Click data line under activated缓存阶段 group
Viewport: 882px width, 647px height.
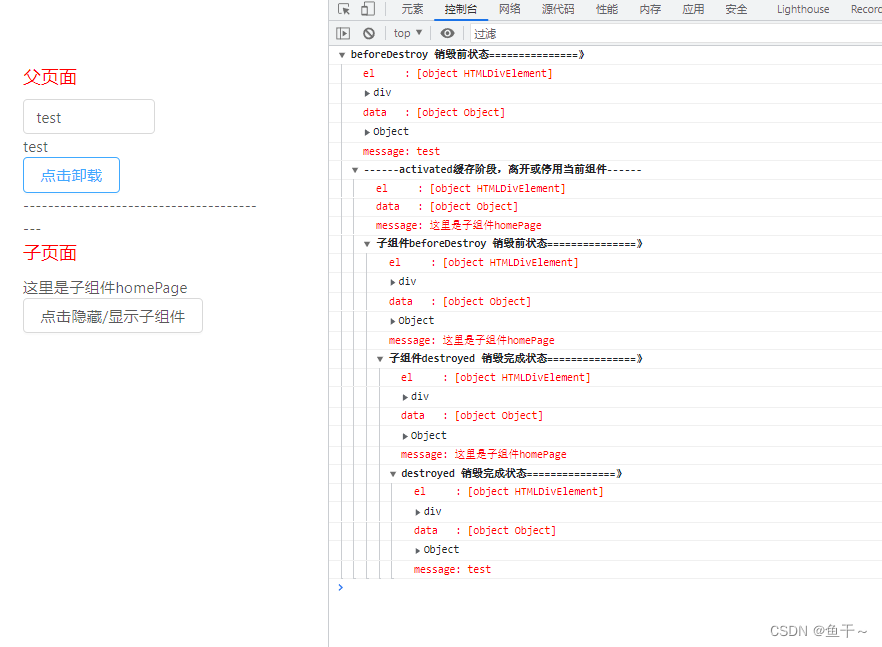(447, 206)
